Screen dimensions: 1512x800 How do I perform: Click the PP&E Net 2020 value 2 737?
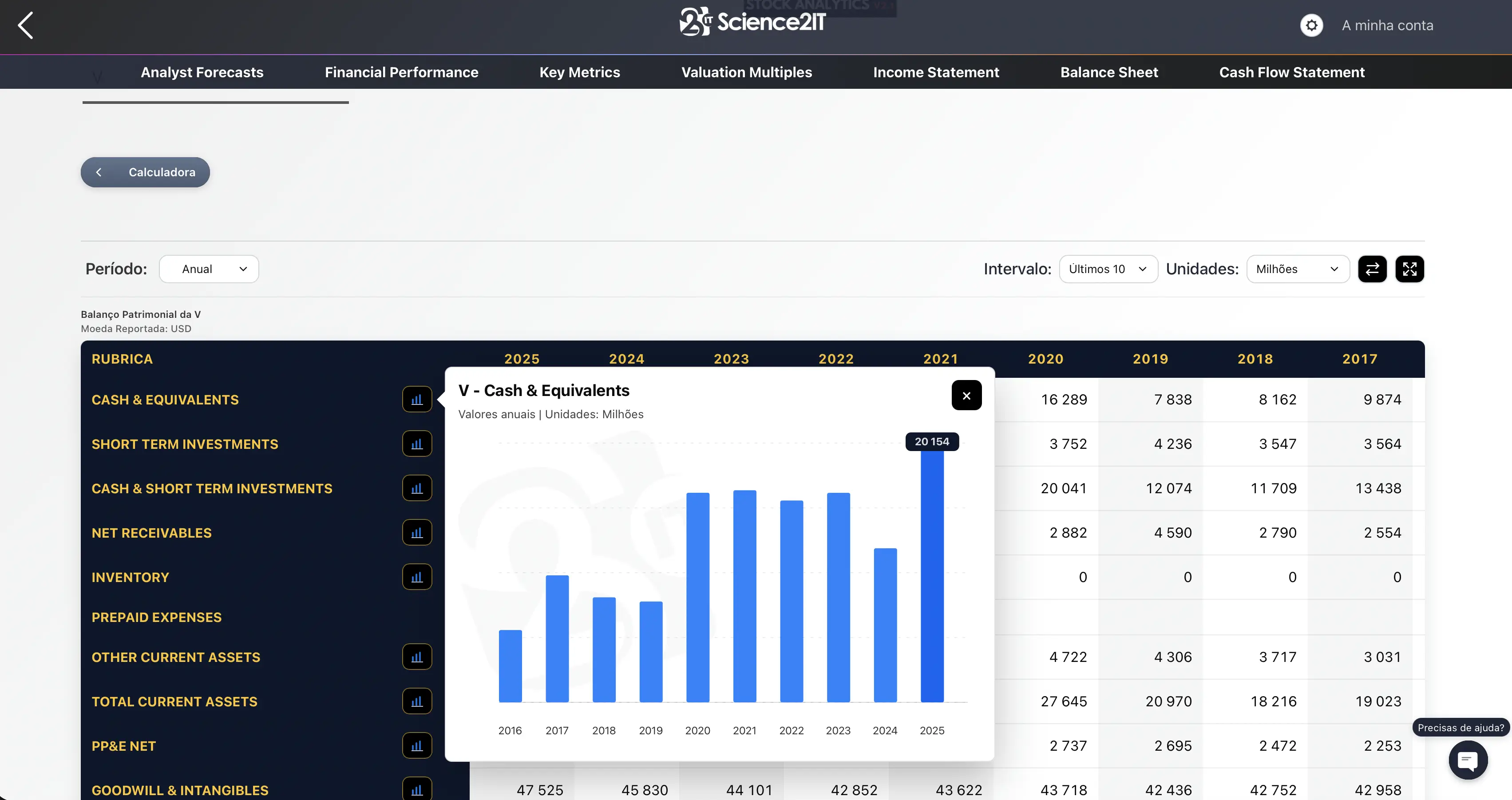[x=1068, y=745]
